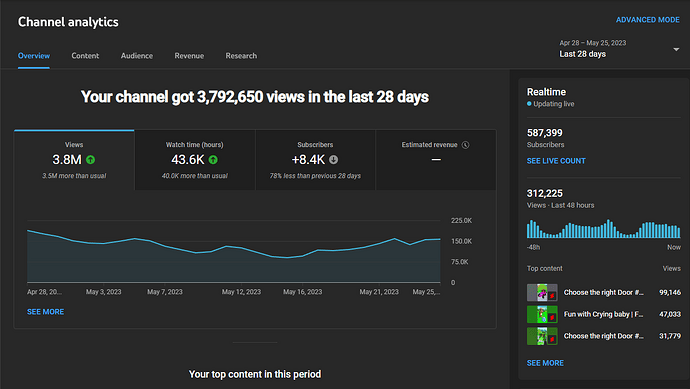Viewport: 690px width, 389px height.
Task: Expand the Last 28 days date dropdown
Action: pyautogui.click(x=676, y=49)
